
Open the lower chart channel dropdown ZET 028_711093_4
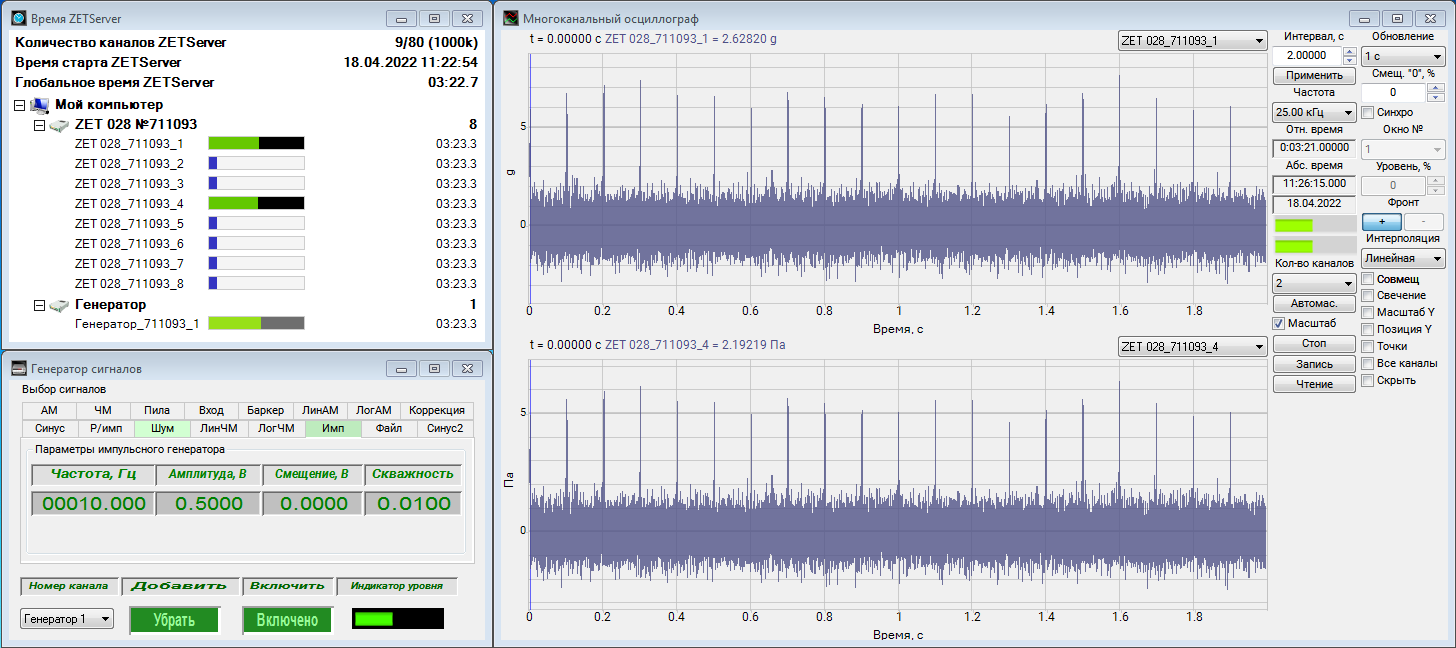point(1192,347)
